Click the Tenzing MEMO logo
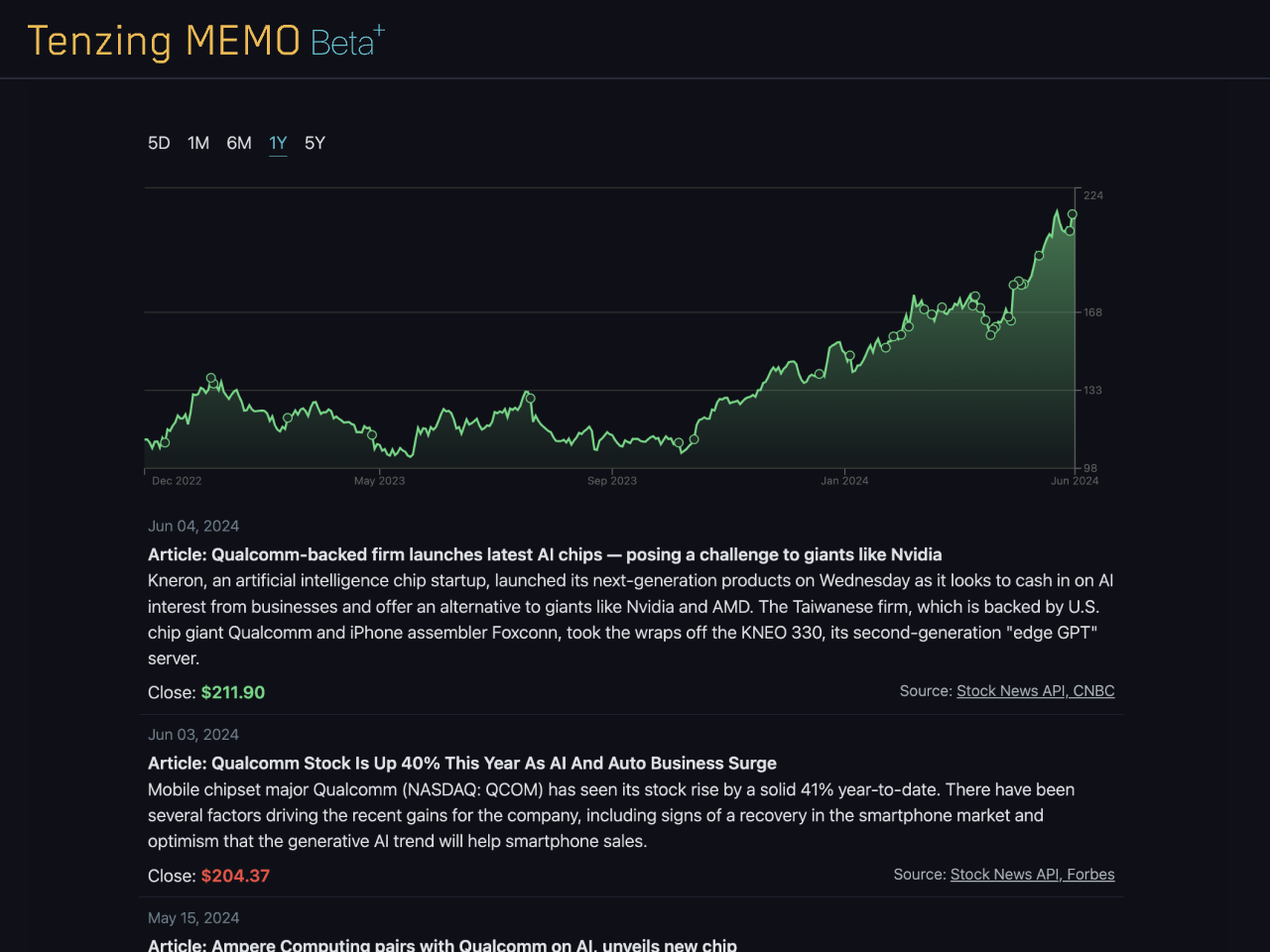The image size is (1270, 952). (x=165, y=41)
